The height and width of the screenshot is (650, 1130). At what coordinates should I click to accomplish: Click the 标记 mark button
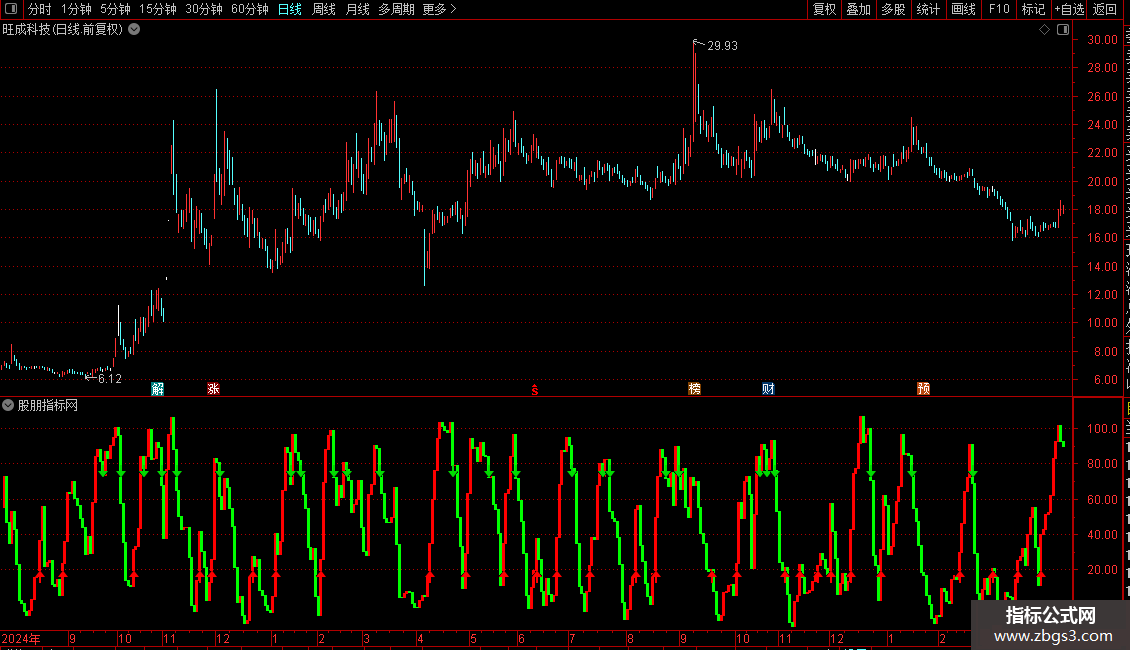tap(1033, 9)
